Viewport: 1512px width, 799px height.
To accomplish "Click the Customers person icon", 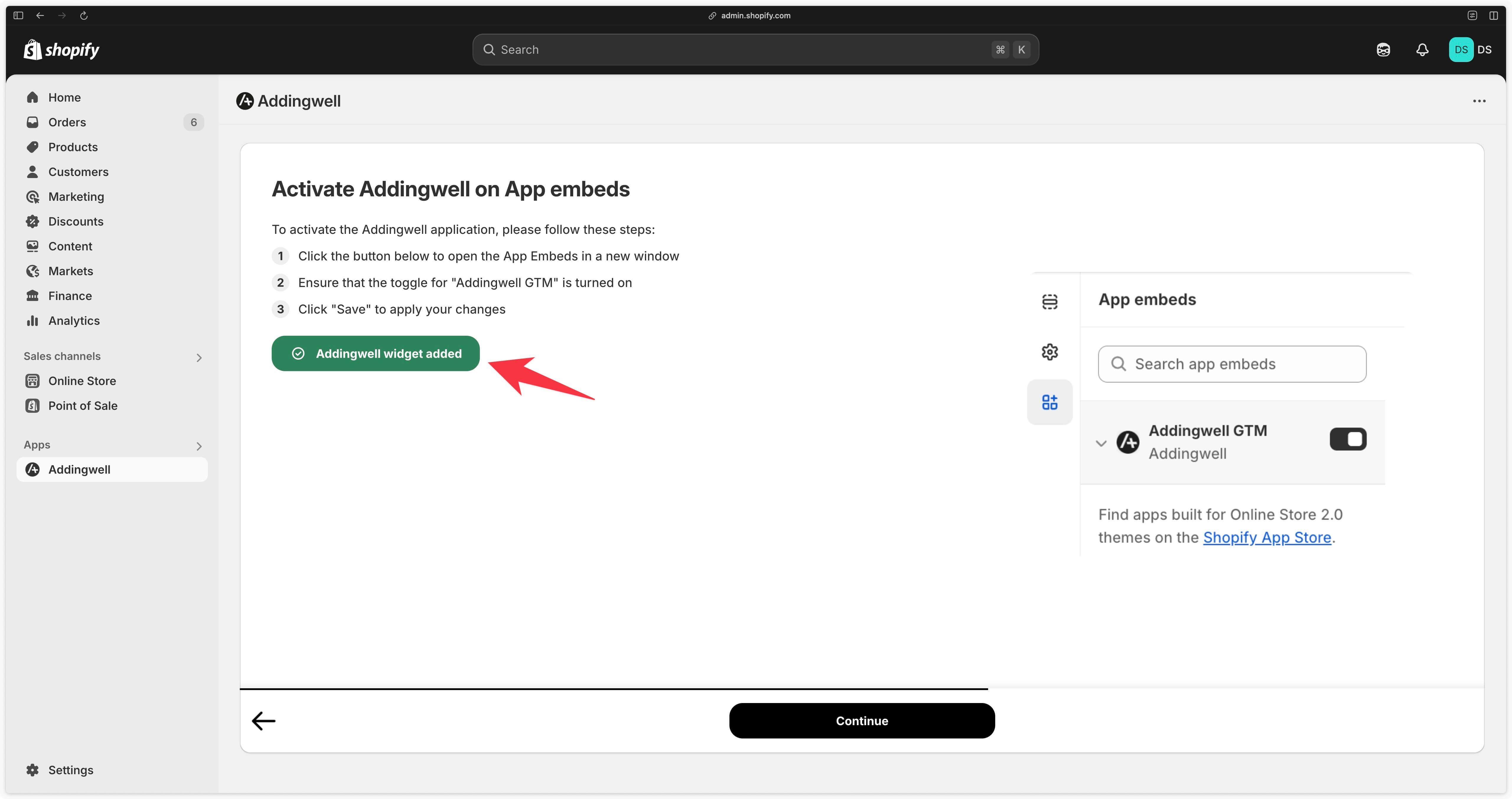I will click(x=32, y=172).
